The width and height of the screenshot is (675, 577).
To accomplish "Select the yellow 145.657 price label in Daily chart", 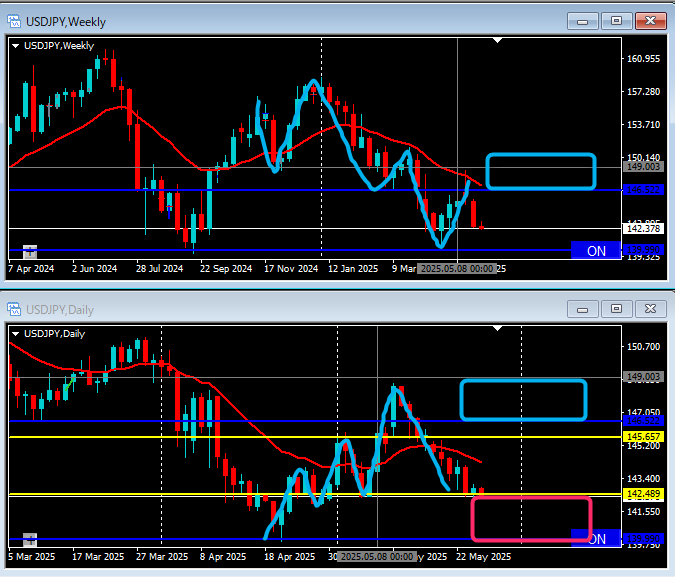I will (643, 437).
